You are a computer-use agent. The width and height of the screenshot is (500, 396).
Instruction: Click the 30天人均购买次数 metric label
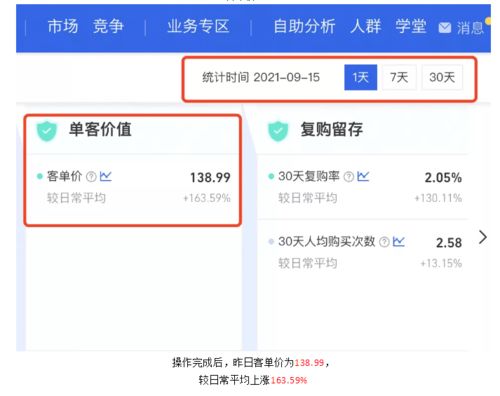tap(327, 241)
